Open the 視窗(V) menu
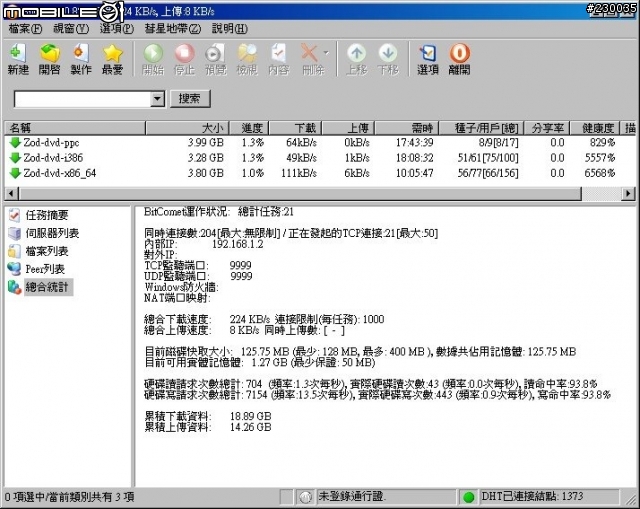The width and height of the screenshot is (640, 509). [x=71, y=29]
